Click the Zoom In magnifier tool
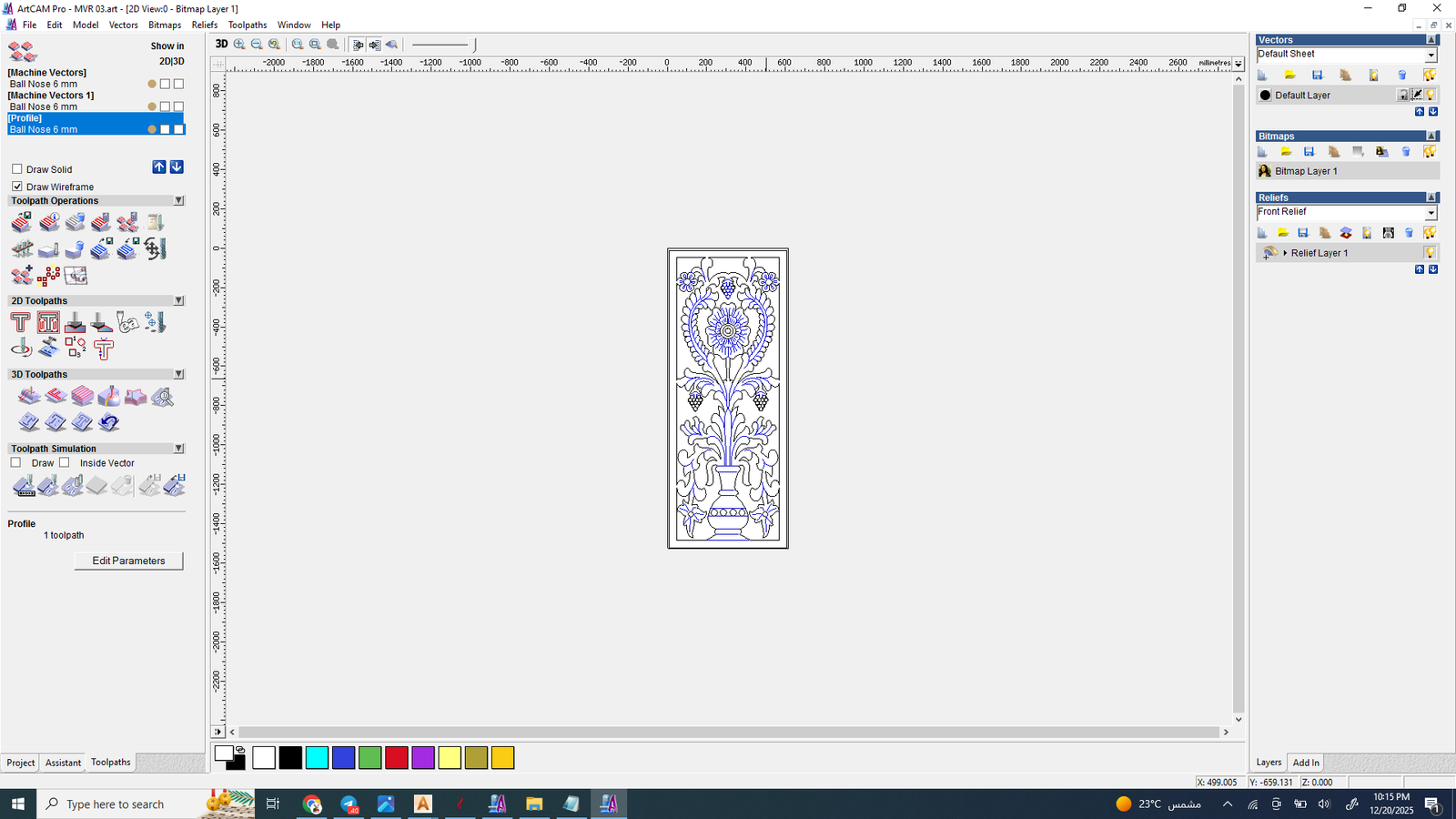1456x819 pixels. pos(239,44)
